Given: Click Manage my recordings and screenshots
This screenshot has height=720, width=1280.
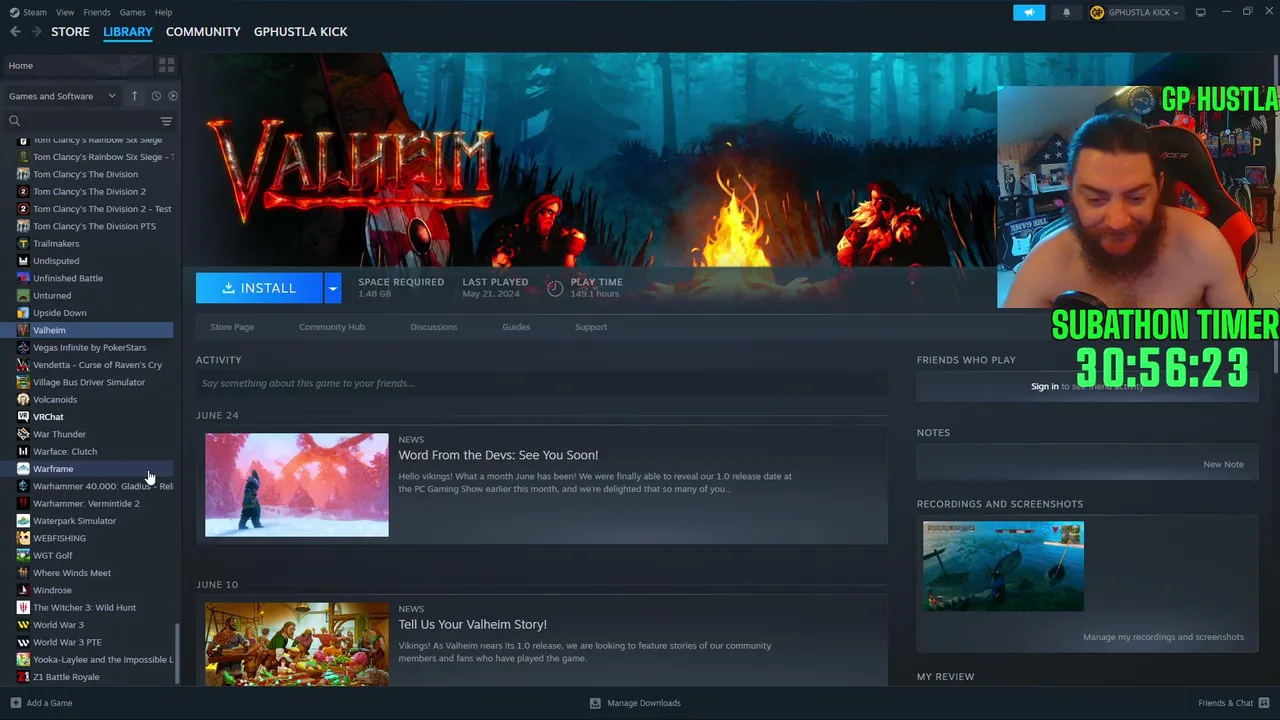Looking at the screenshot, I should (x=1163, y=637).
